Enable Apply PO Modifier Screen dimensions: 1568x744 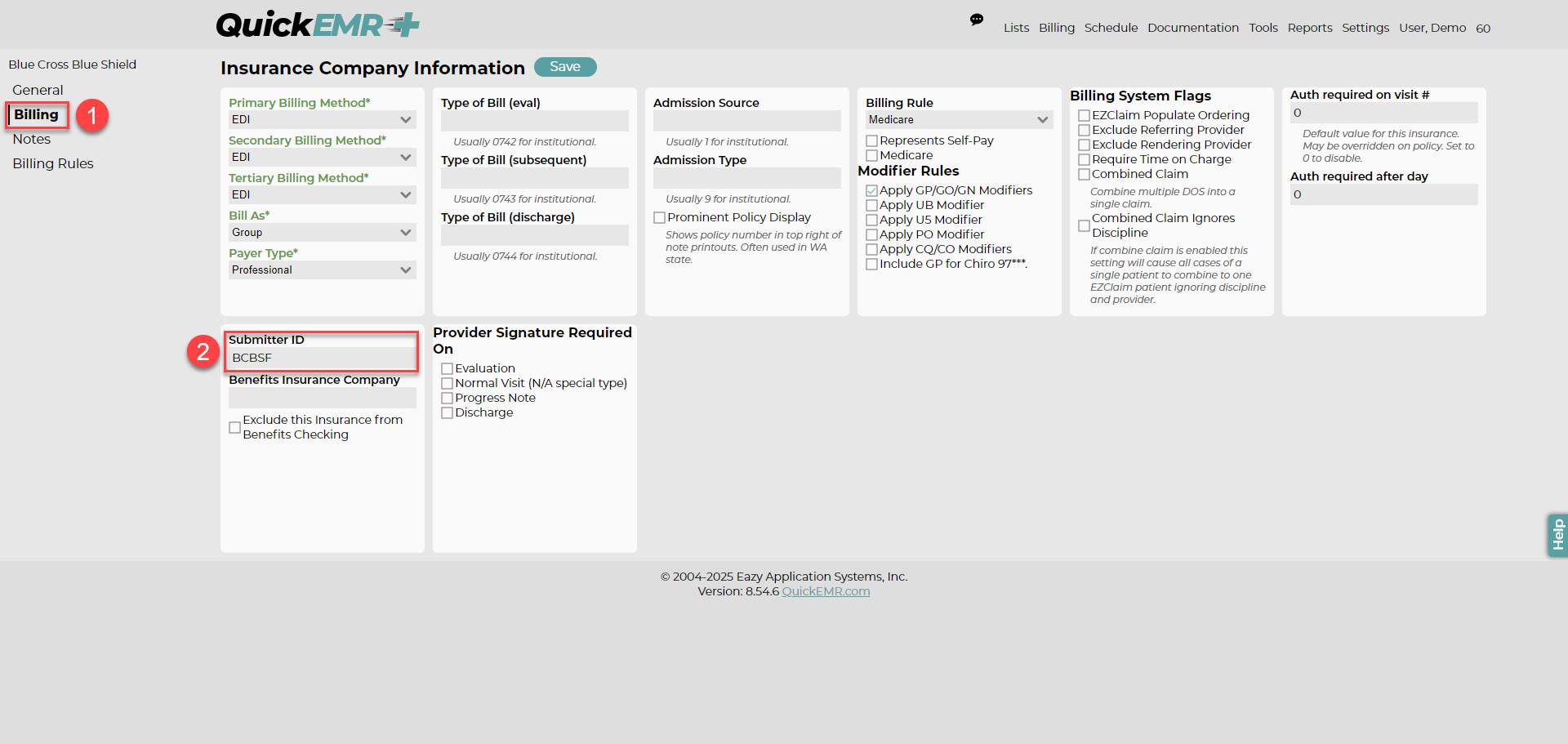[x=872, y=235]
